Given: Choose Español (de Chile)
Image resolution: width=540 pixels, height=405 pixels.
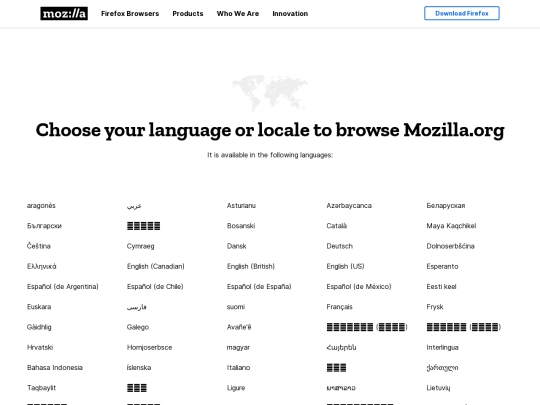Looking at the screenshot, I should 155,287.
